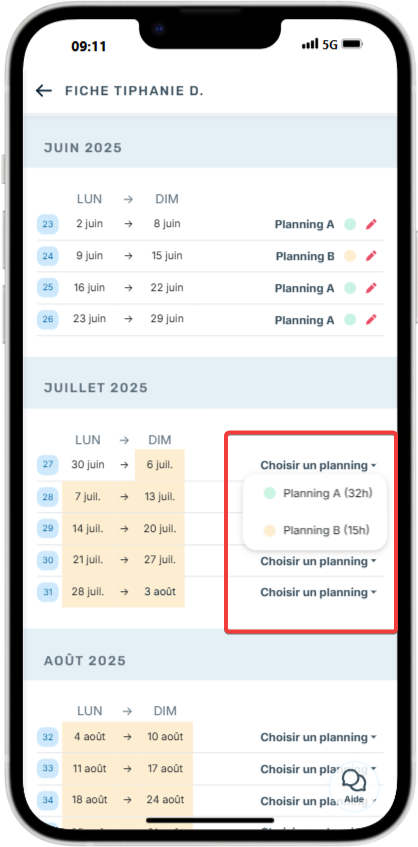
Task: Click the week 27 number badge
Action: [x=48, y=465]
